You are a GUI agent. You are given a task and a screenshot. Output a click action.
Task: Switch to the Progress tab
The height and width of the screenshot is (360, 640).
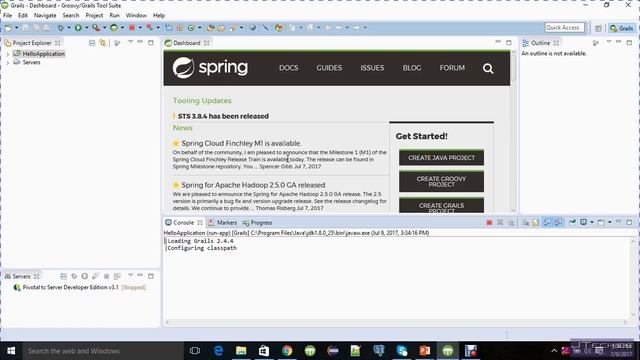pyautogui.click(x=257, y=222)
